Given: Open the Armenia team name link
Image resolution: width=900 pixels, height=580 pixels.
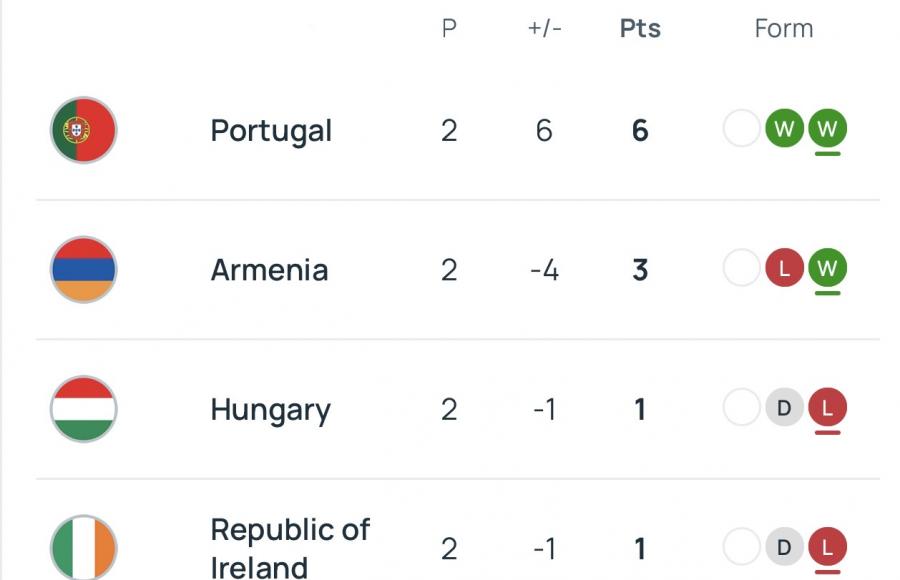Looking at the screenshot, I should tap(269, 270).
